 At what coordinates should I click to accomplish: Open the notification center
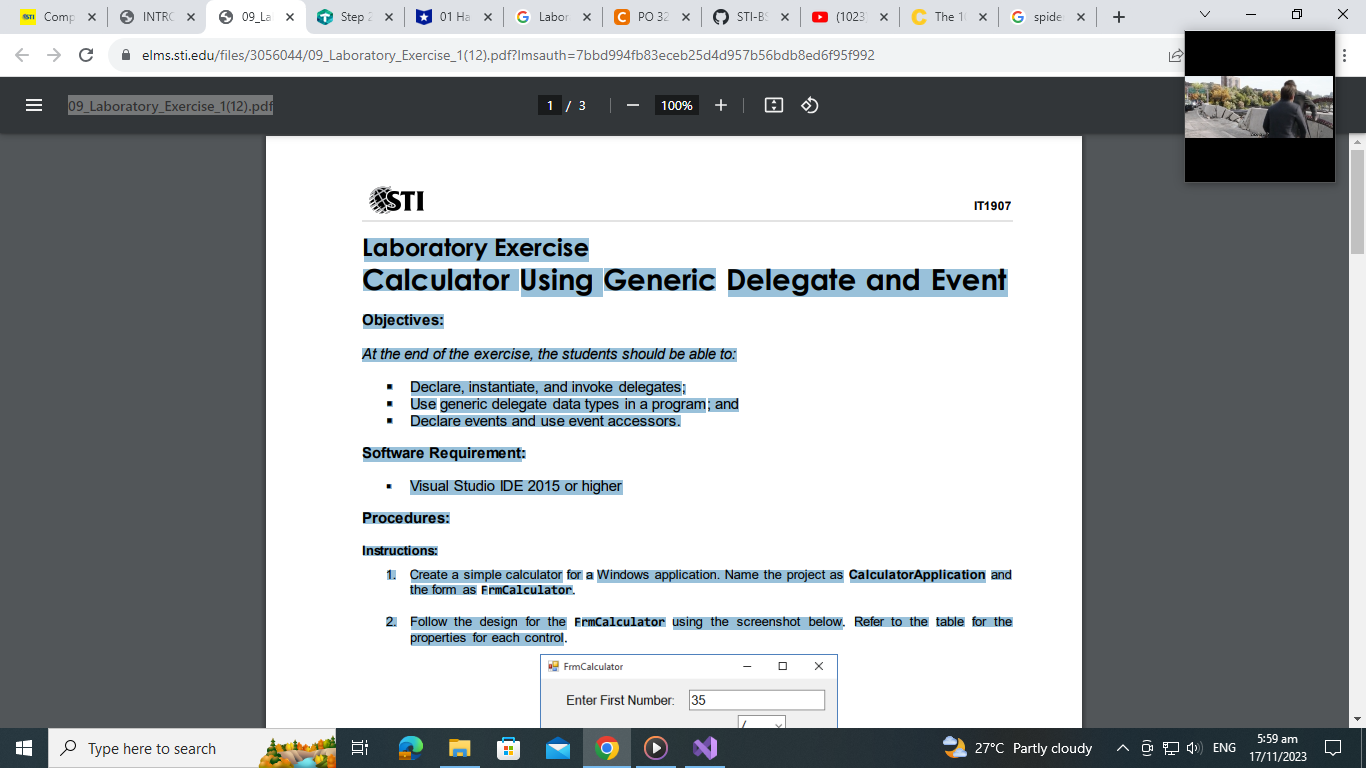coord(1332,748)
